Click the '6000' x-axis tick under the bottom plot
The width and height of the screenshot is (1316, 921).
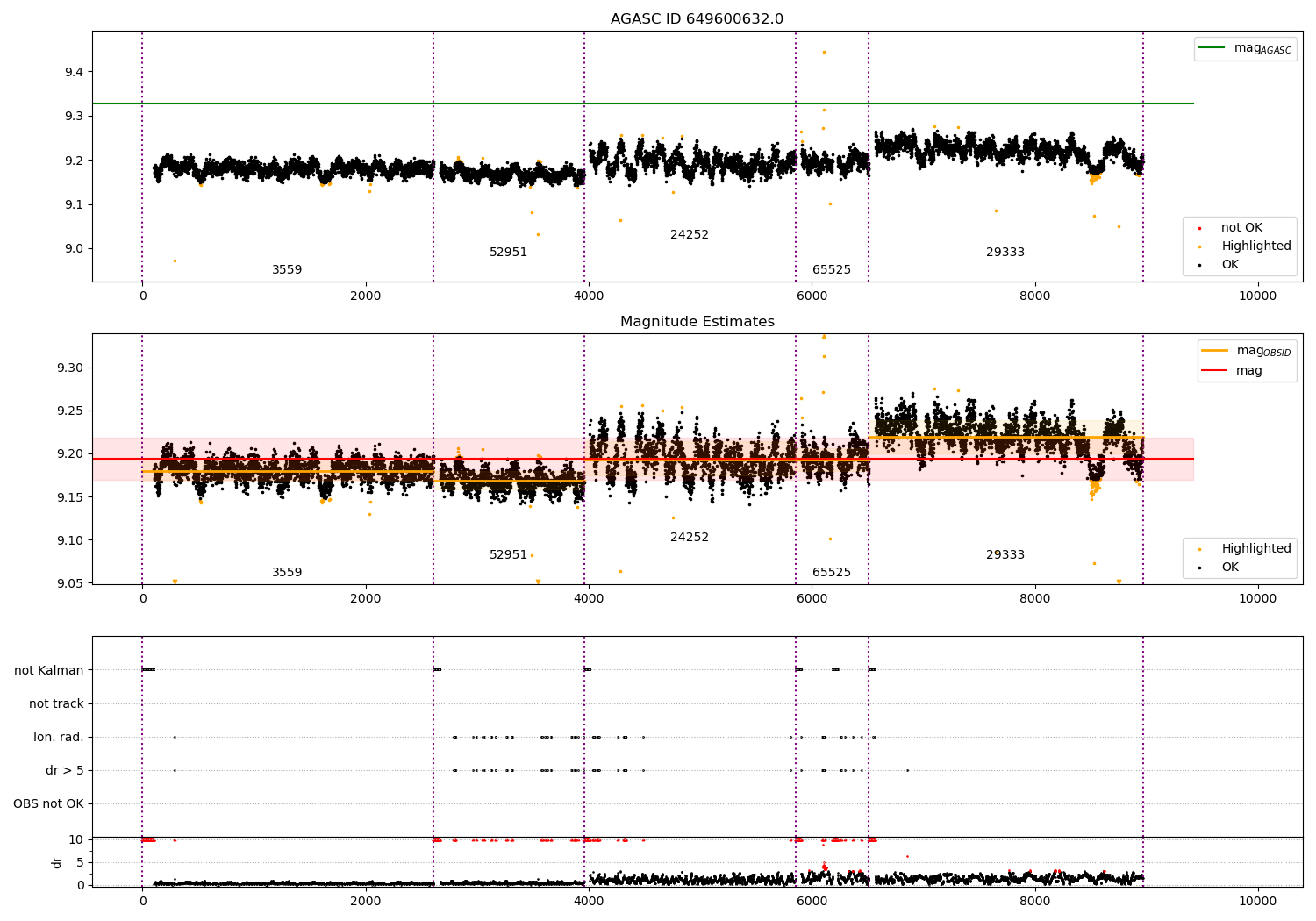point(812,902)
